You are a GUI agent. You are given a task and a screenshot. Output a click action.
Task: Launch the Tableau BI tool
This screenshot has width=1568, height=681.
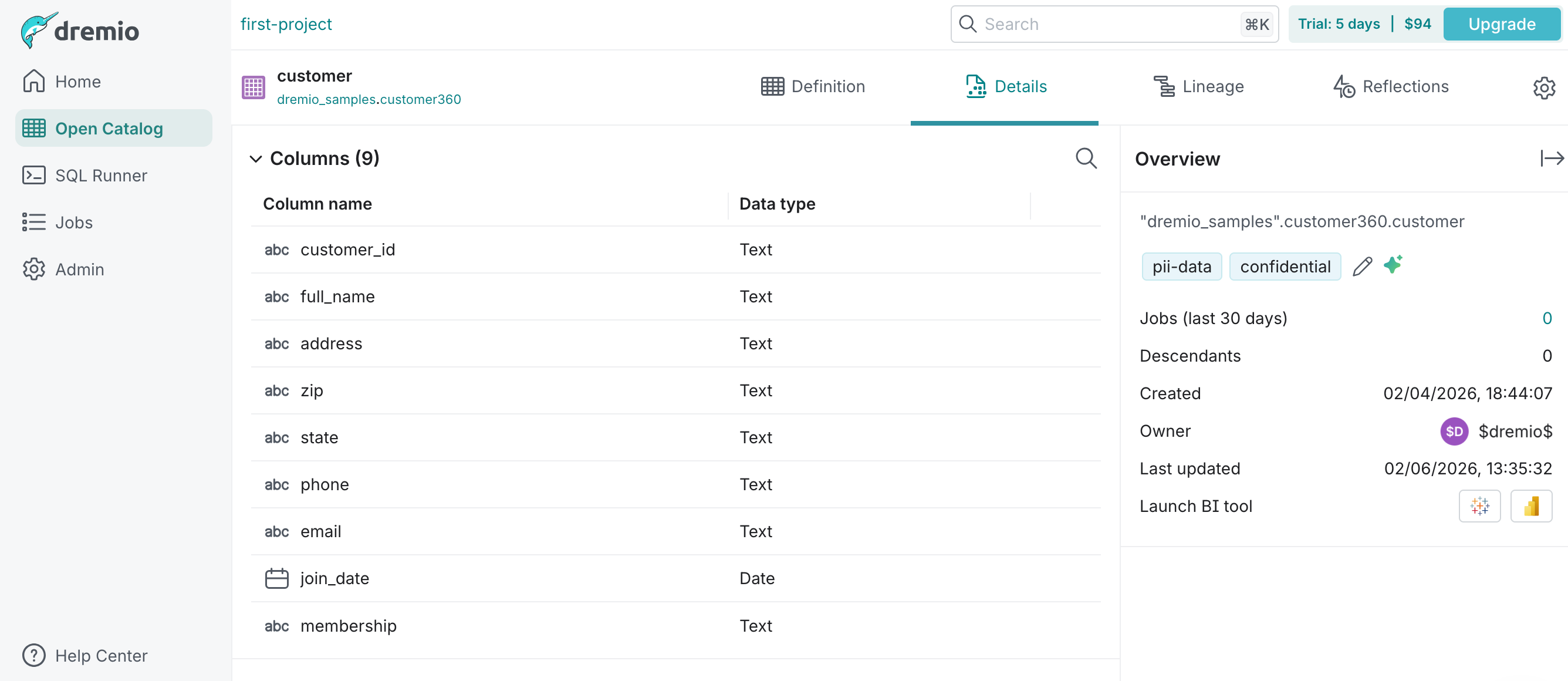click(x=1481, y=506)
